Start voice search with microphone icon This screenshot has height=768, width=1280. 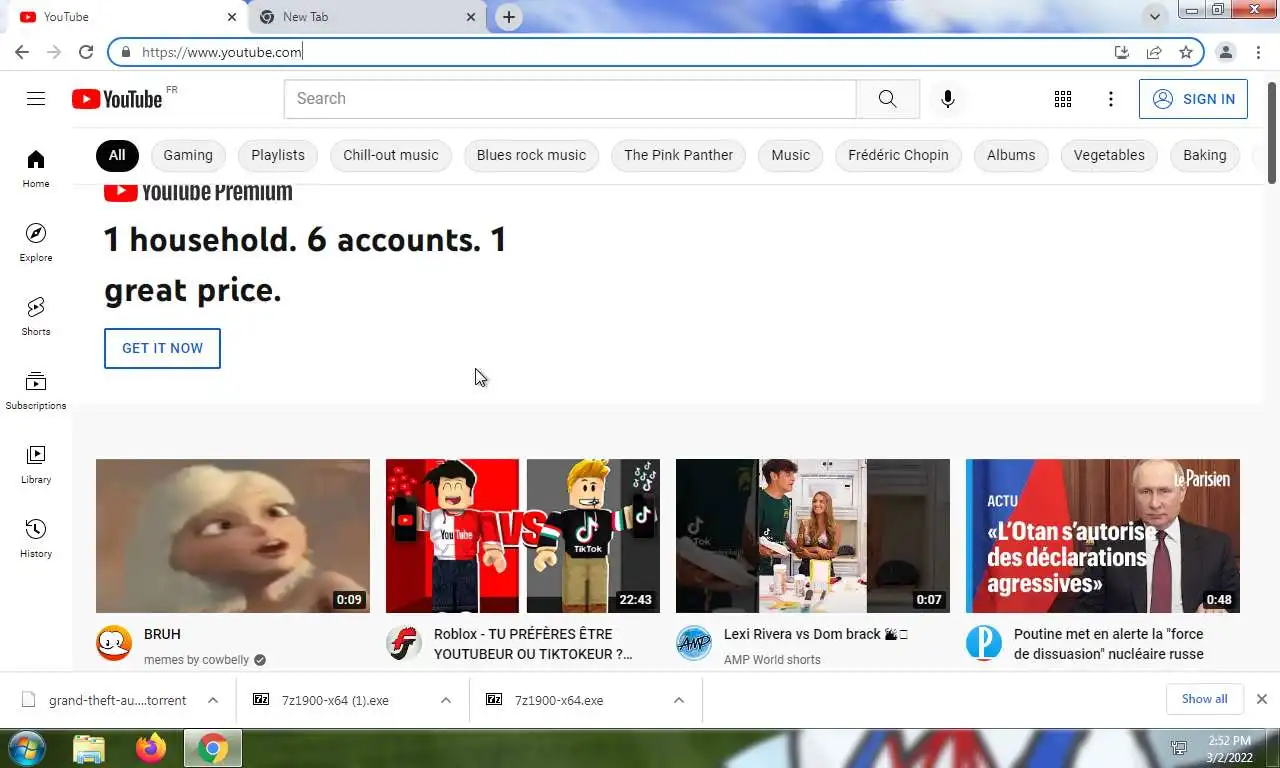tap(948, 99)
